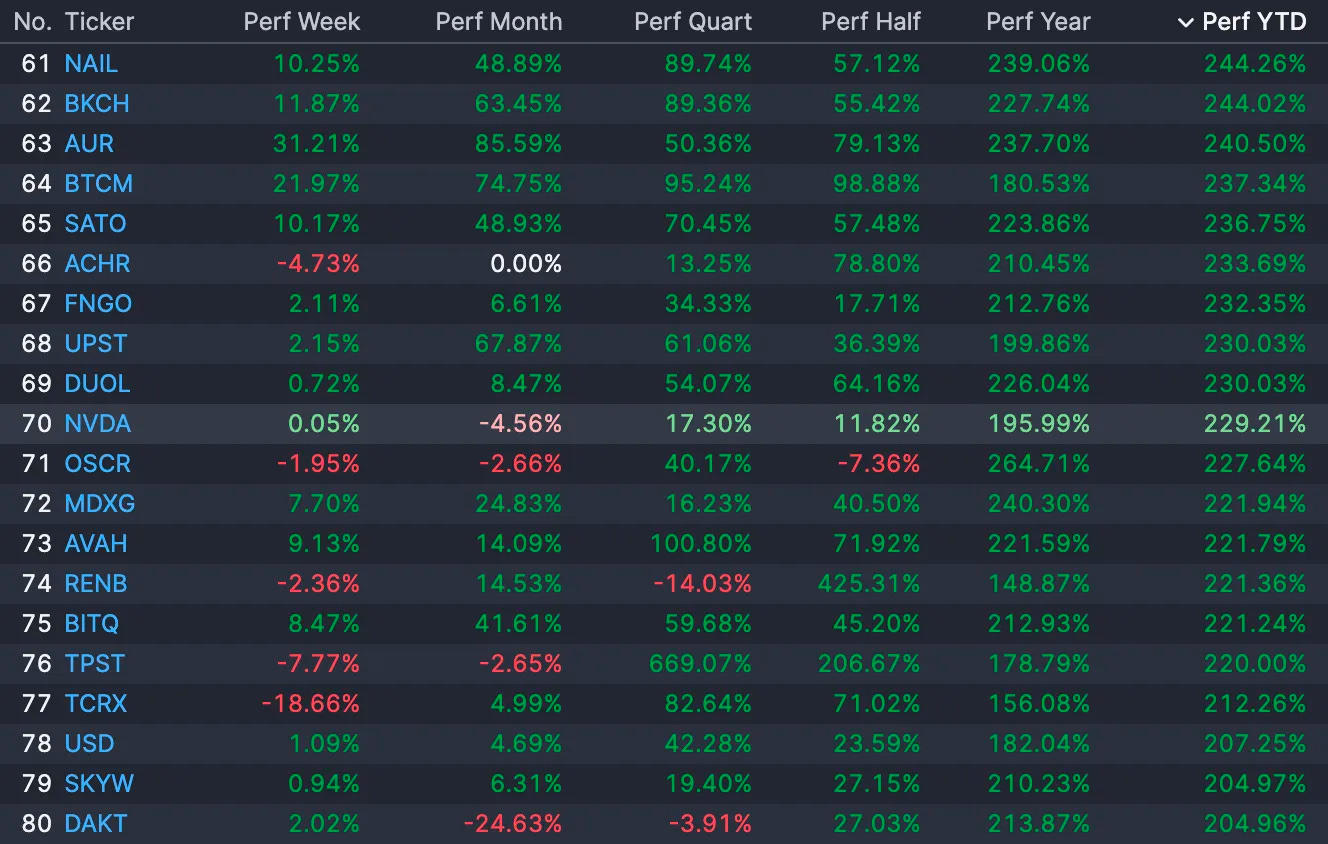Open the AVAH ticker link

(96, 544)
